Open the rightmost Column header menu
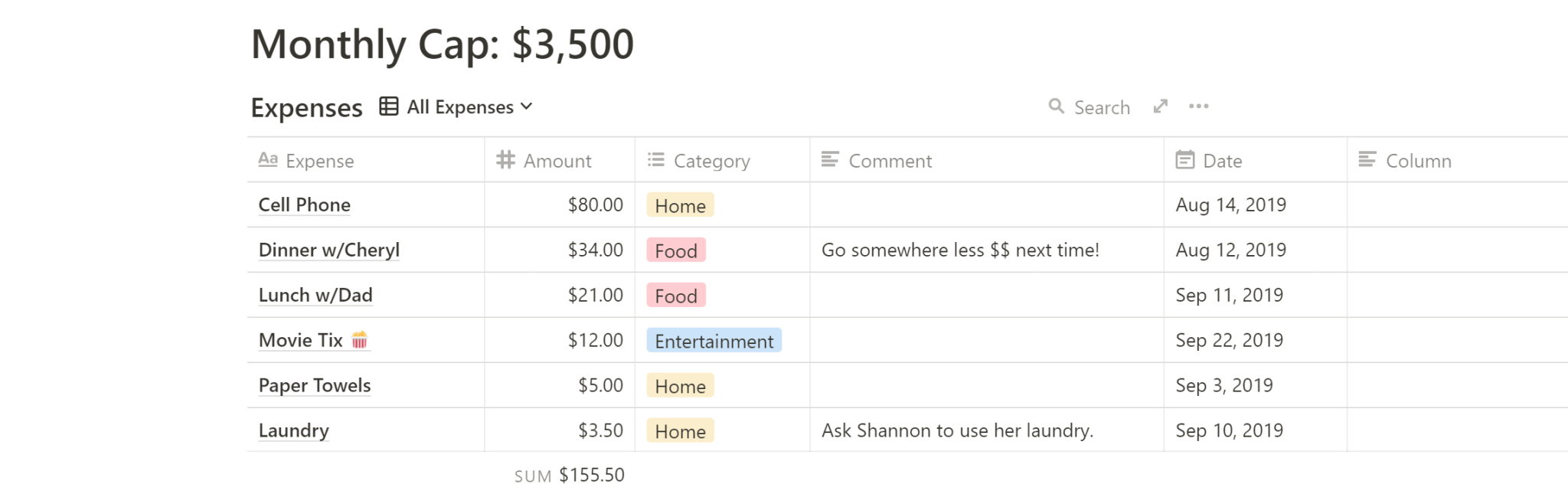Viewport: 1568px width, 491px height. pyautogui.click(x=1418, y=161)
